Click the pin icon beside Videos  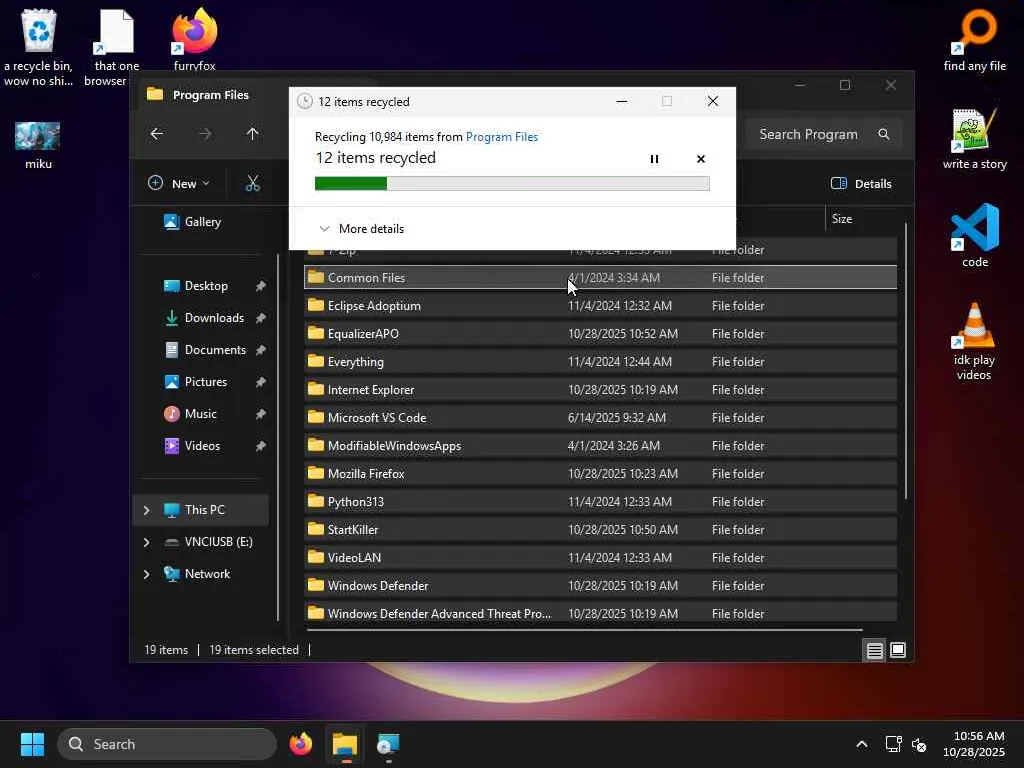point(261,446)
